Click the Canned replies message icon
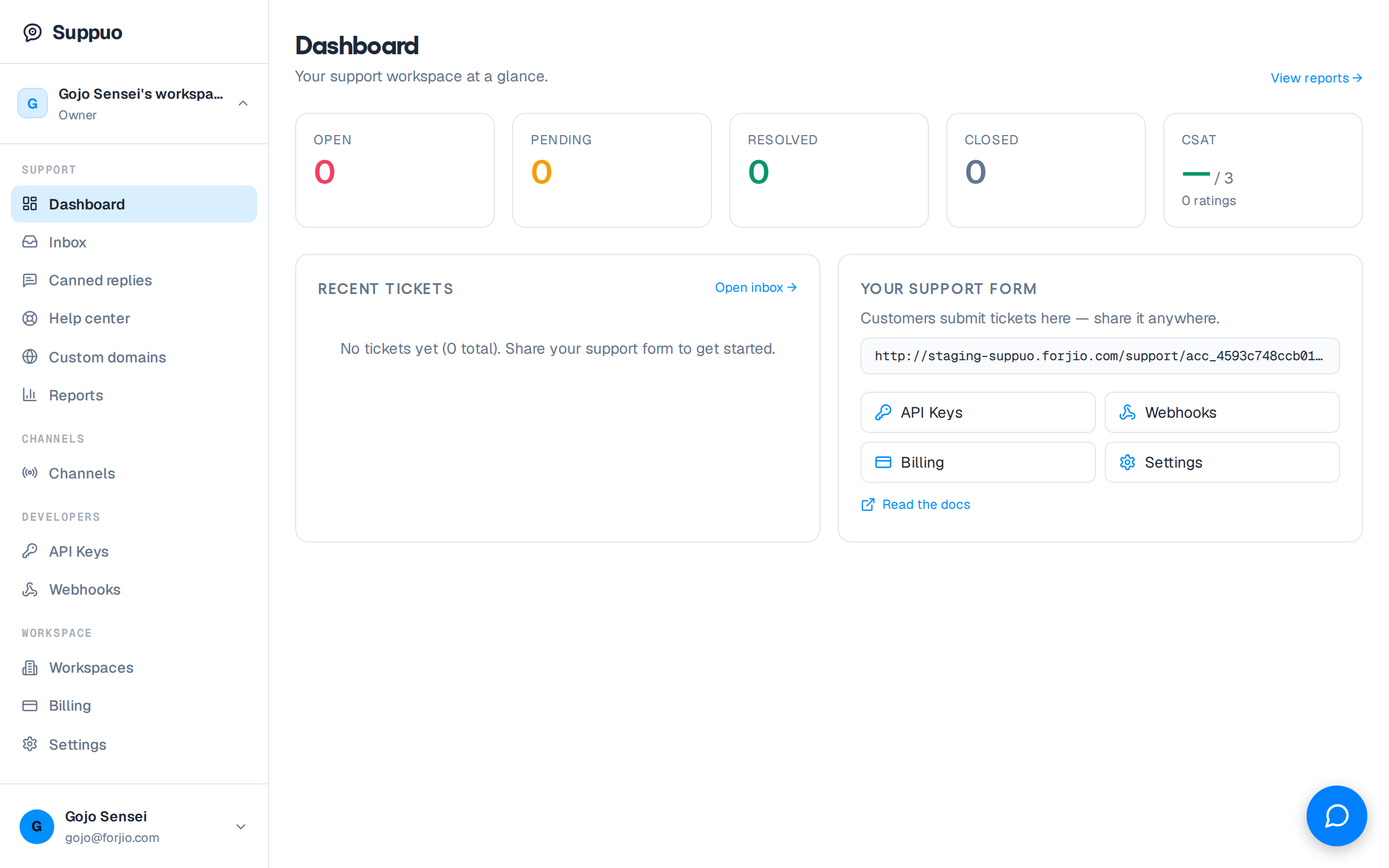 pyautogui.click(x=30, y=280)
